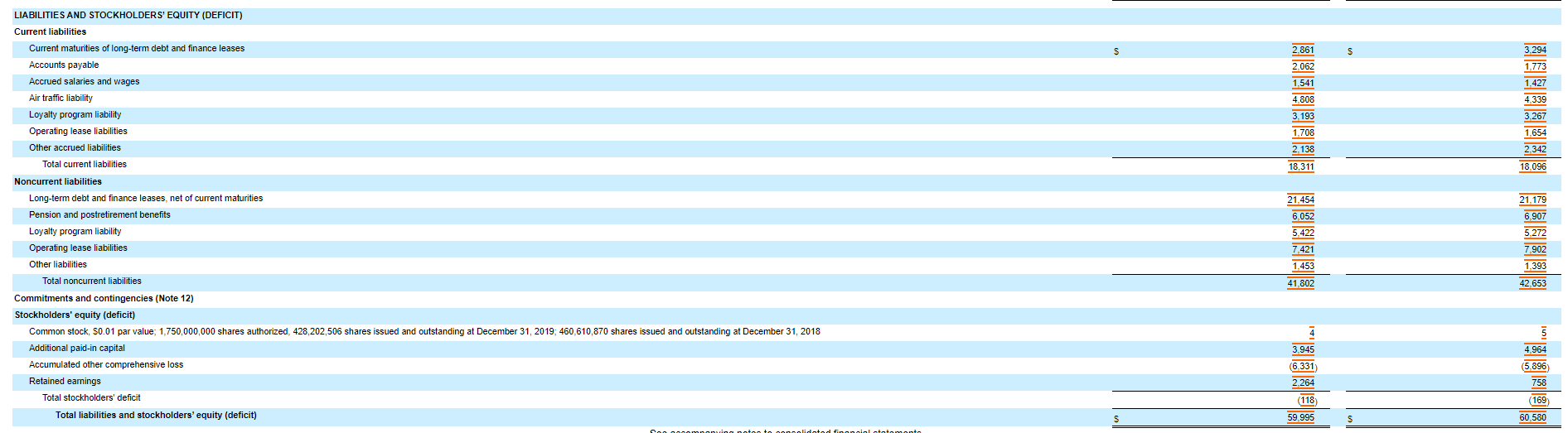Click the Air traffic liability value 4,808
Screen dimensions: 1568x433
(x=1303, y=99)
